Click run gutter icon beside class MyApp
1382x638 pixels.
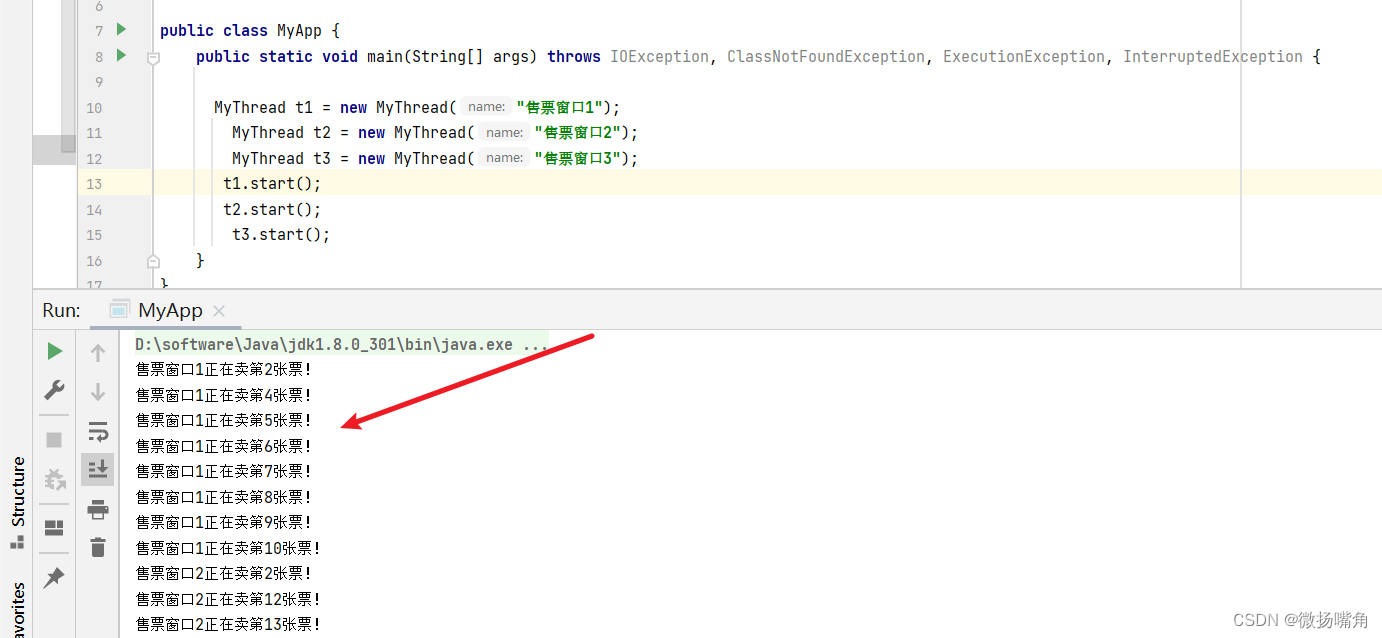pyautogui.click(x=121, y=29)
